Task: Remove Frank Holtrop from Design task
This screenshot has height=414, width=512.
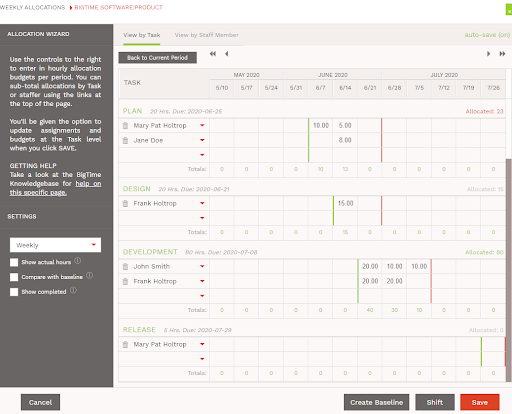Action: tap(125, 203)
